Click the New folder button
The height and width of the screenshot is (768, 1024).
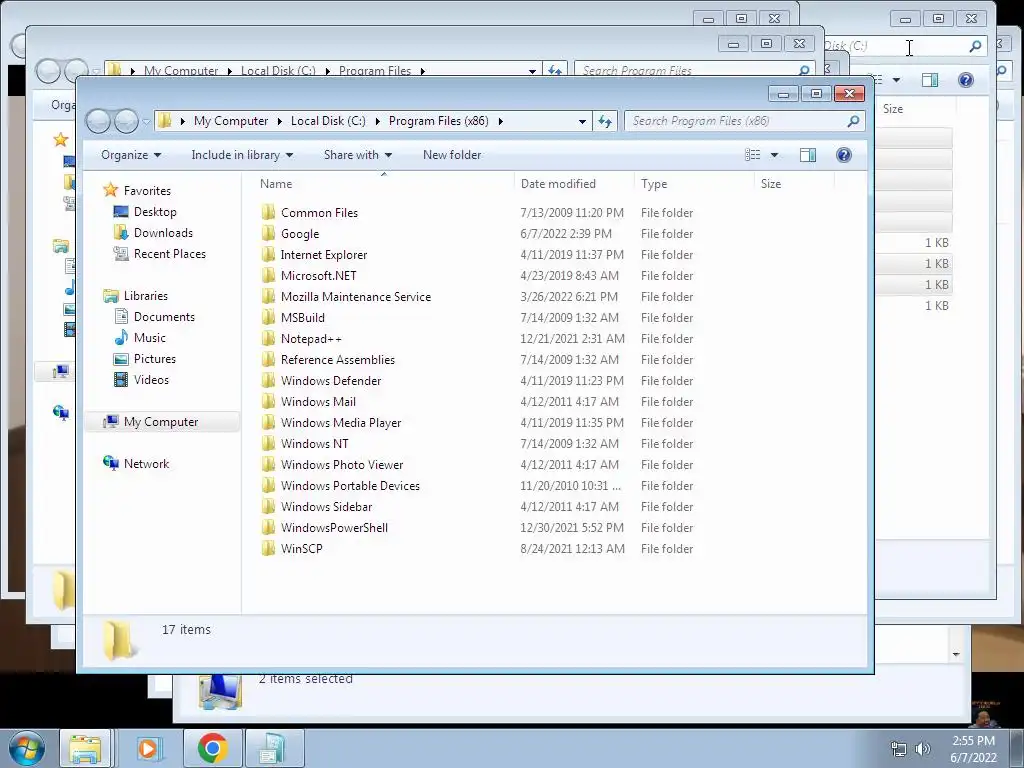tap(452, 155)
